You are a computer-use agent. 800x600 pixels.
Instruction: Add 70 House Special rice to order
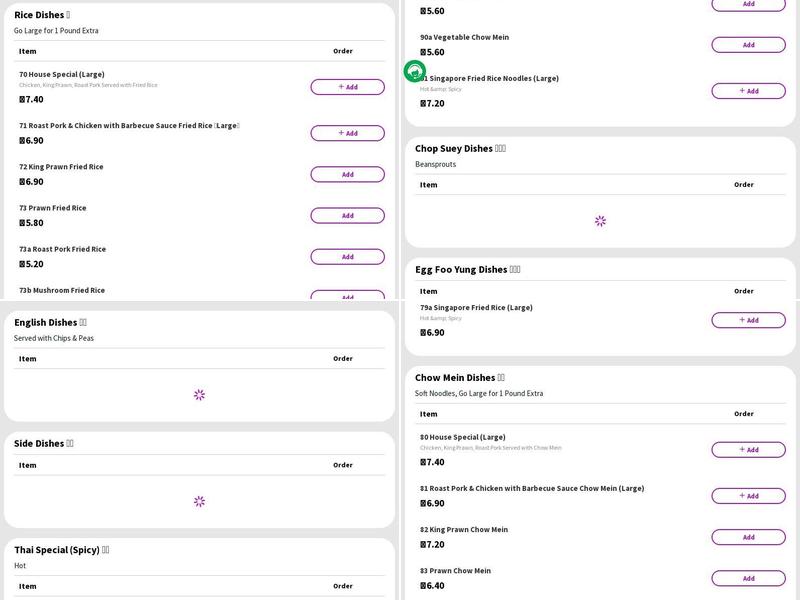click(x=347, y=87)
